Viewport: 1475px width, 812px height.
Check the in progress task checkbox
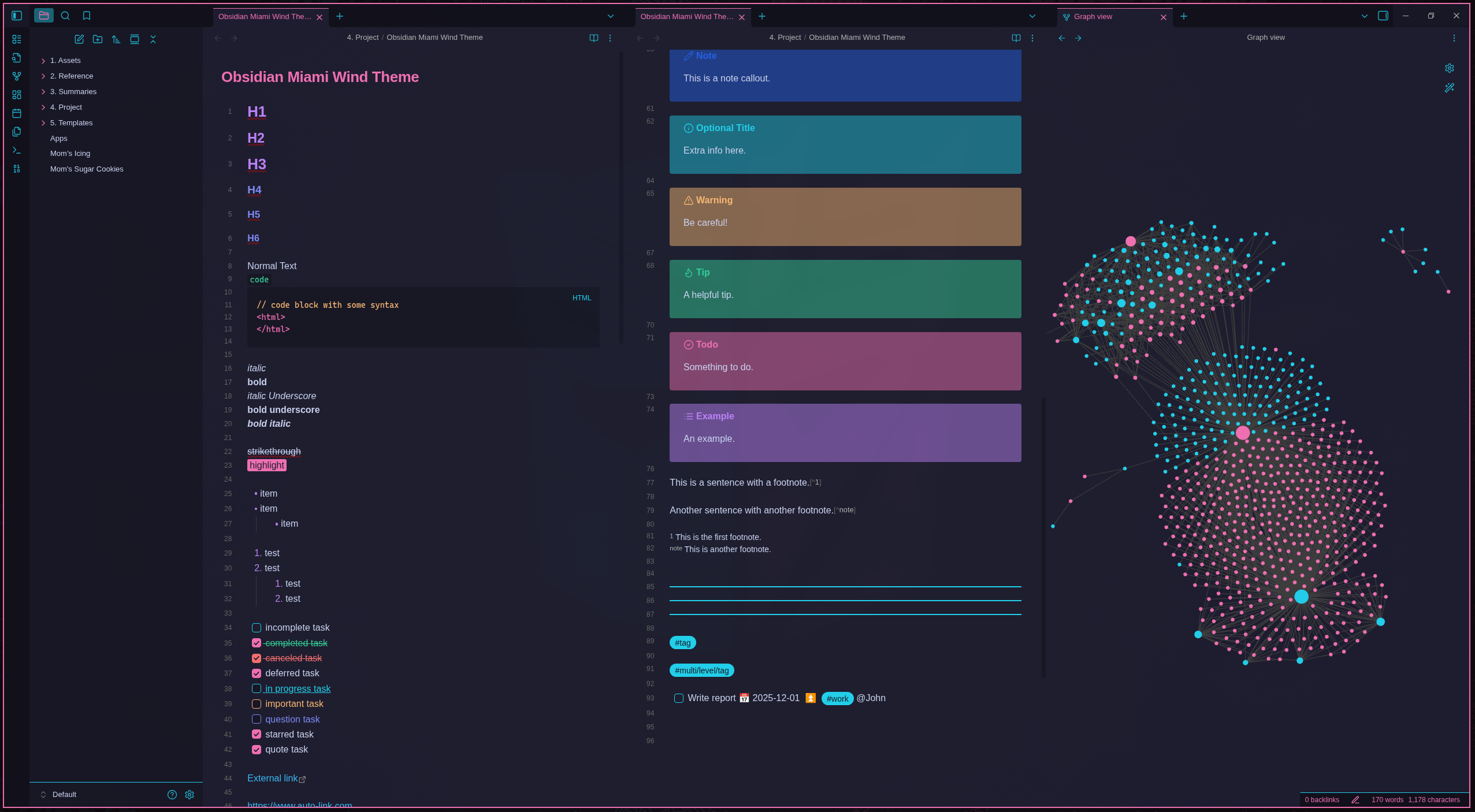(x=257, y=688)
